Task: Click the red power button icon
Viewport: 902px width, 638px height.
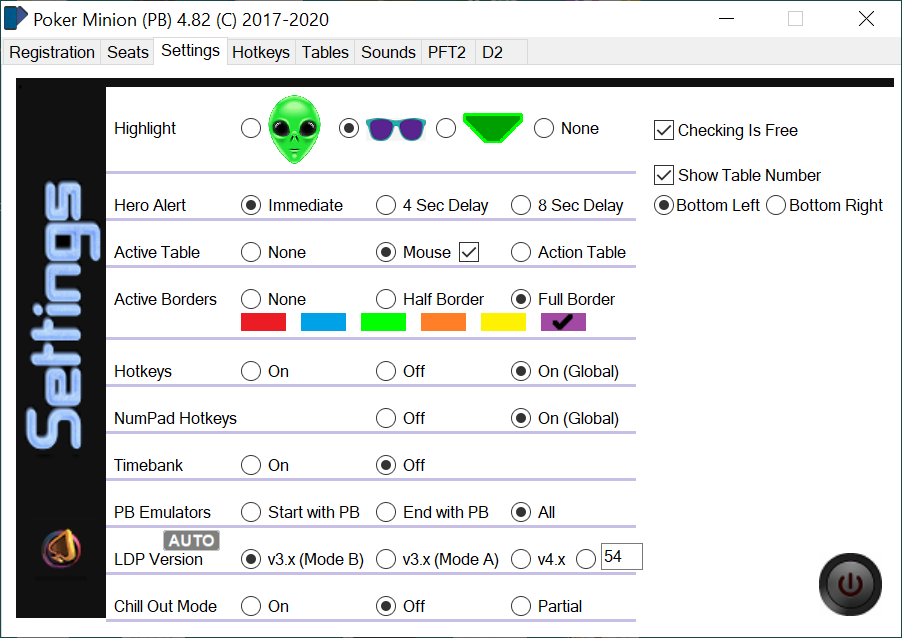Action: [850, 584]
